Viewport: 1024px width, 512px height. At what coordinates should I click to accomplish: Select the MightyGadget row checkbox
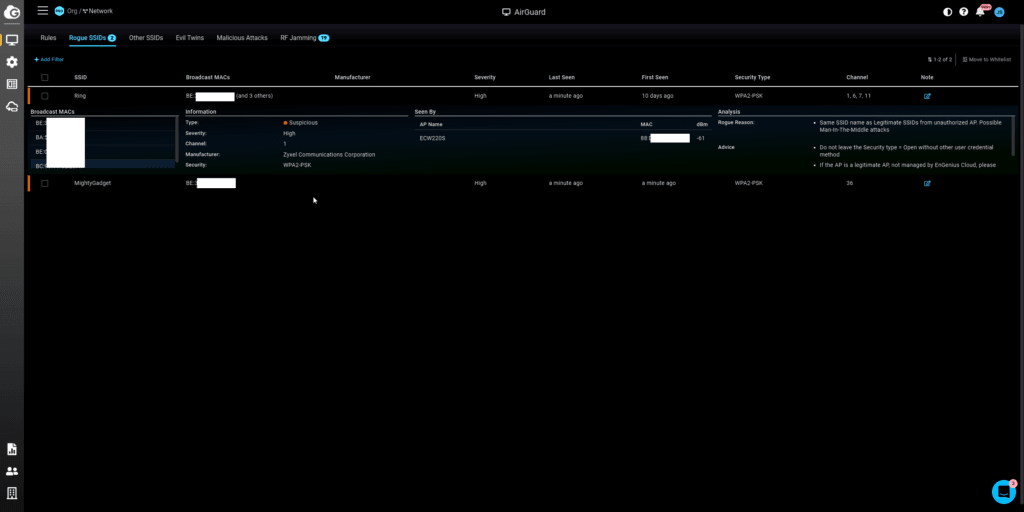click(x=45, y=184)
